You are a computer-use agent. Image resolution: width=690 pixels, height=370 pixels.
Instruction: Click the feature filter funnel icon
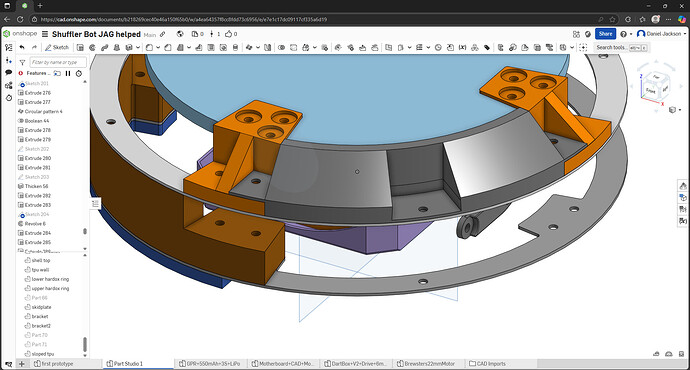click(x=22, y=62)
